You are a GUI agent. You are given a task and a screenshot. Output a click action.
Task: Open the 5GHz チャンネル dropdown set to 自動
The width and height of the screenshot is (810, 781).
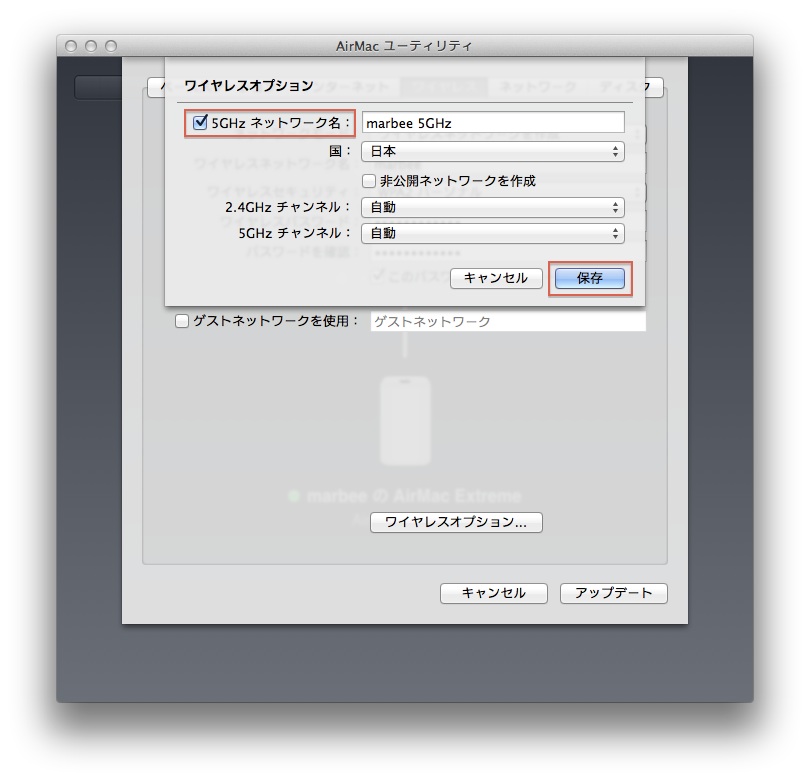(493, 235)
